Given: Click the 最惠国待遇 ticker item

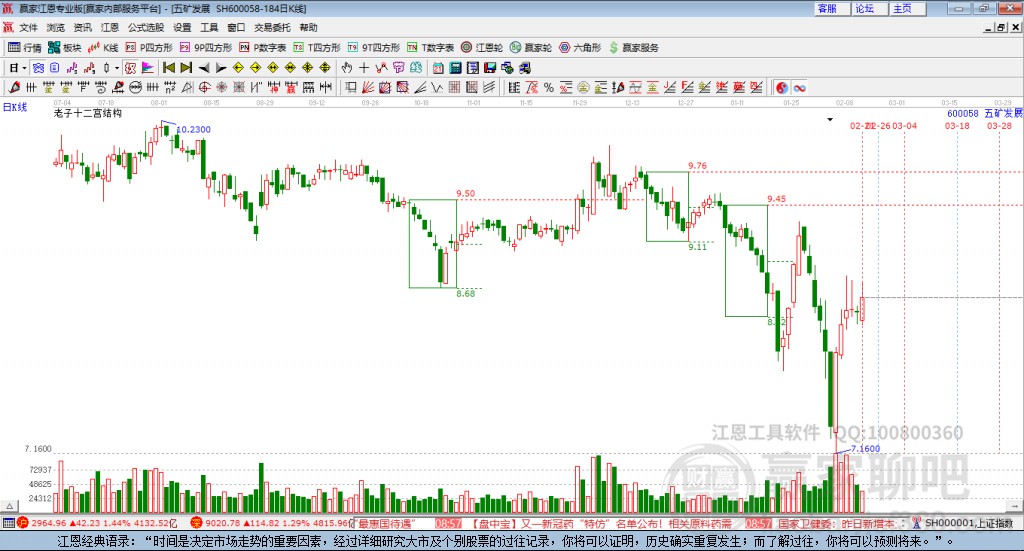Looking at the screenshot, I should click(x=387, y=524).
